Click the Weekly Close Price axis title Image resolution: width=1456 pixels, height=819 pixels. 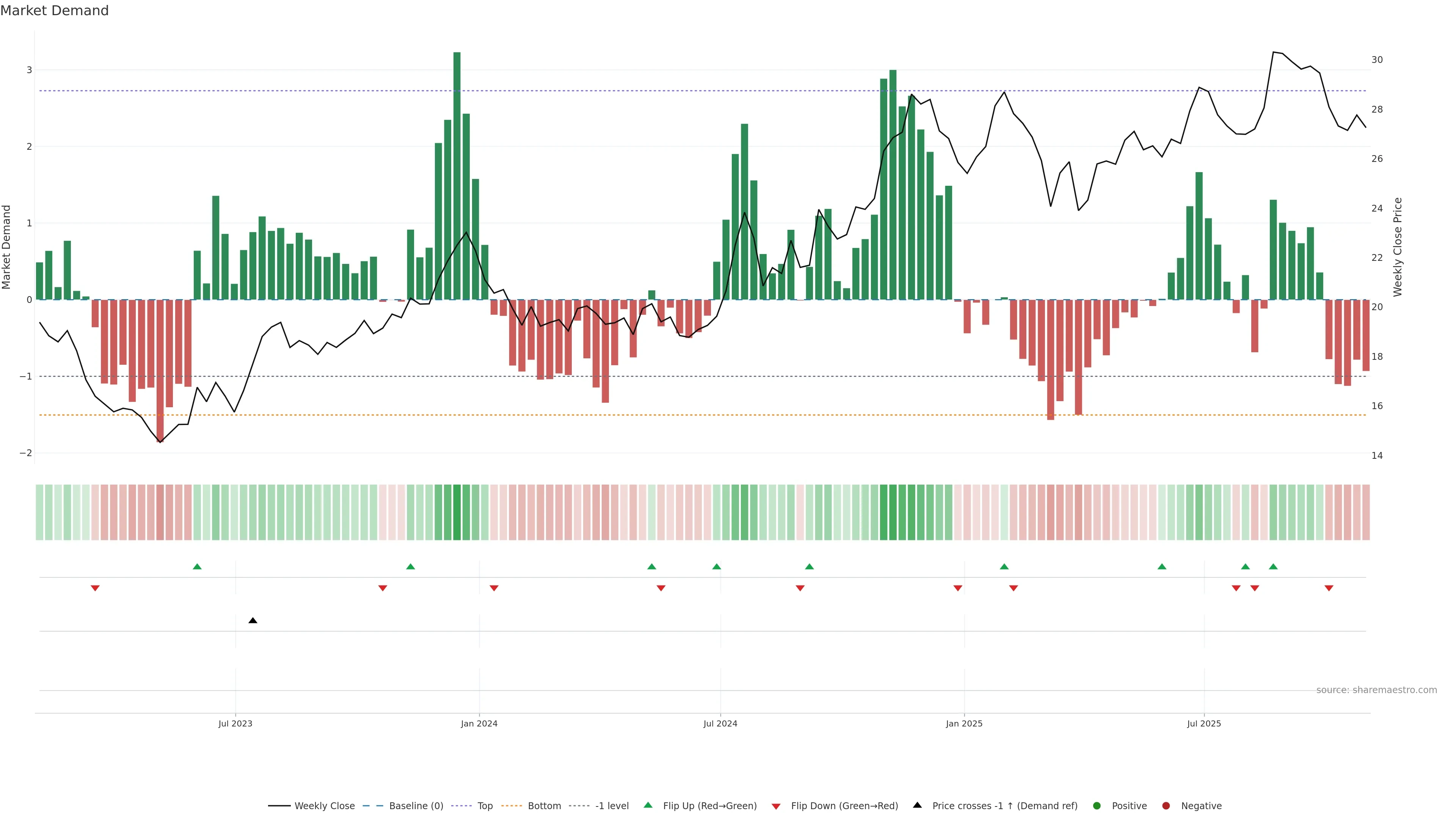(x=1398, y=247)
